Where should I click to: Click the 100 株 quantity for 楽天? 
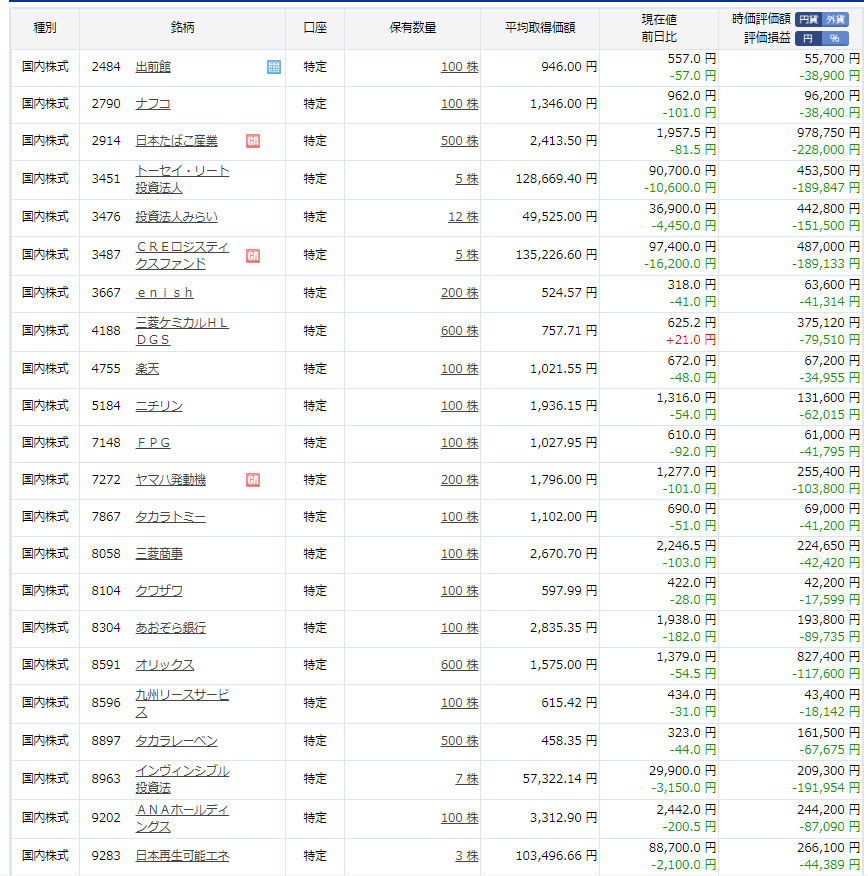click(460, 369)
